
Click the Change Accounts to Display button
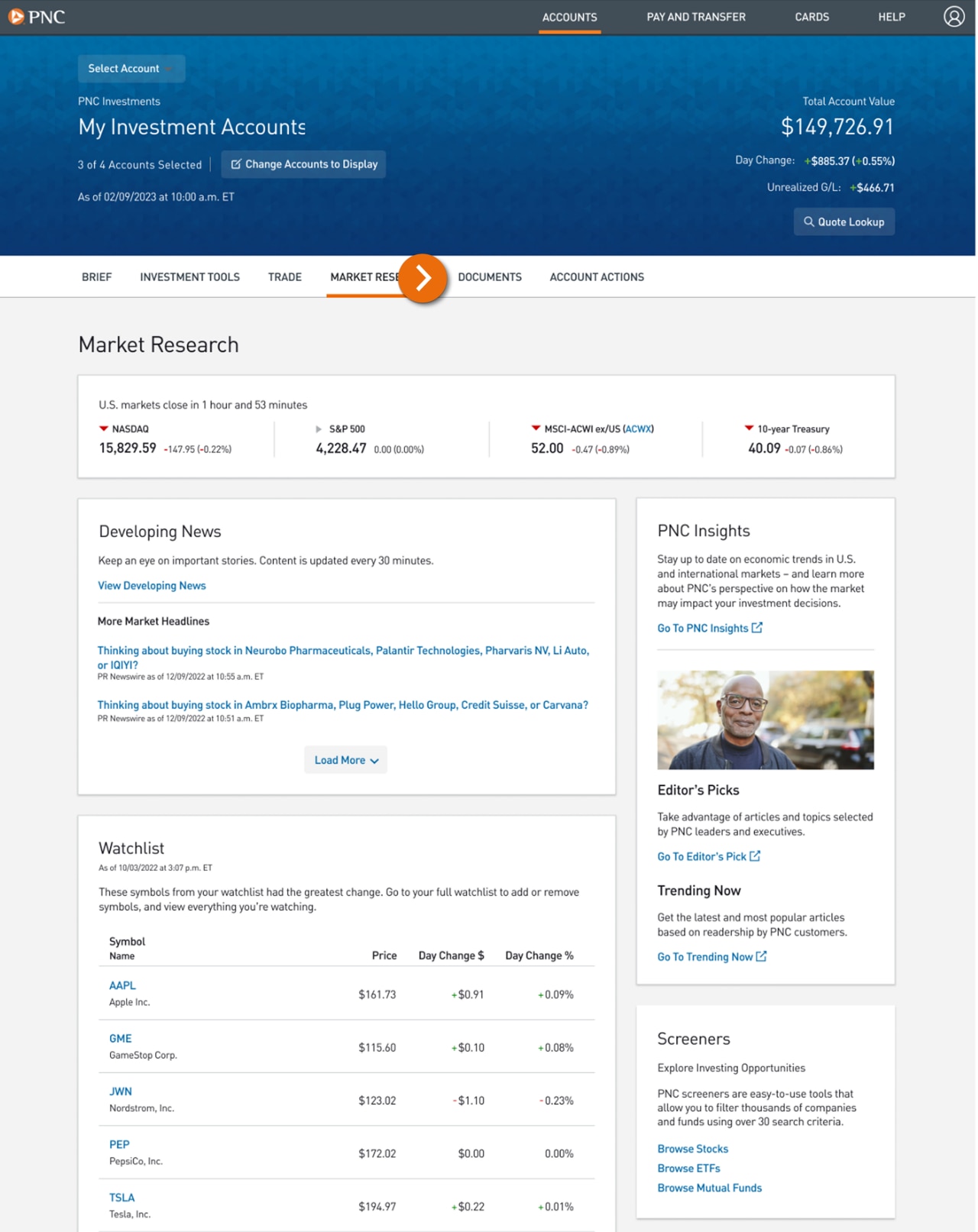point(303,164)
